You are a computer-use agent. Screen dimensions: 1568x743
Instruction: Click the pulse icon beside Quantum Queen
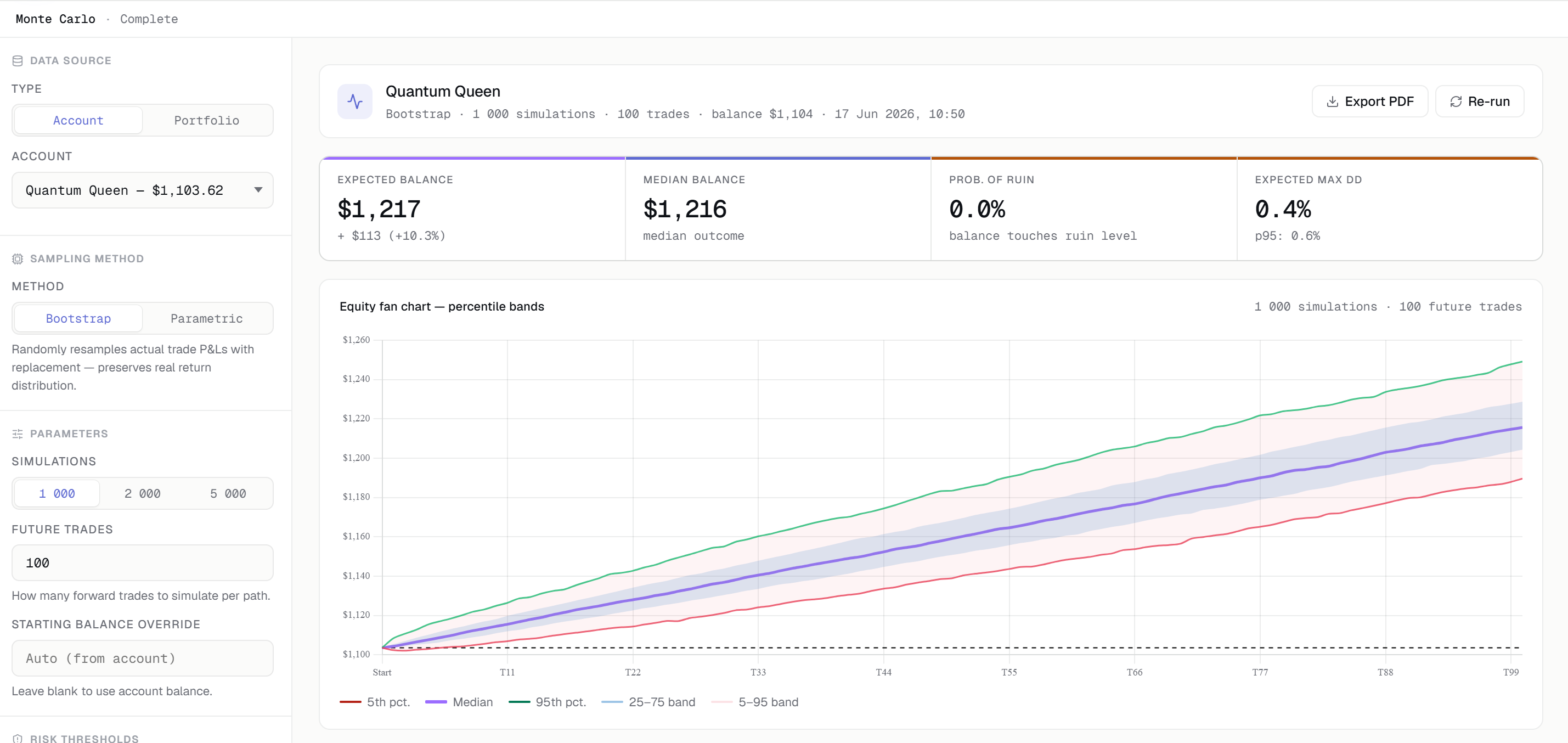pos(355,102)
